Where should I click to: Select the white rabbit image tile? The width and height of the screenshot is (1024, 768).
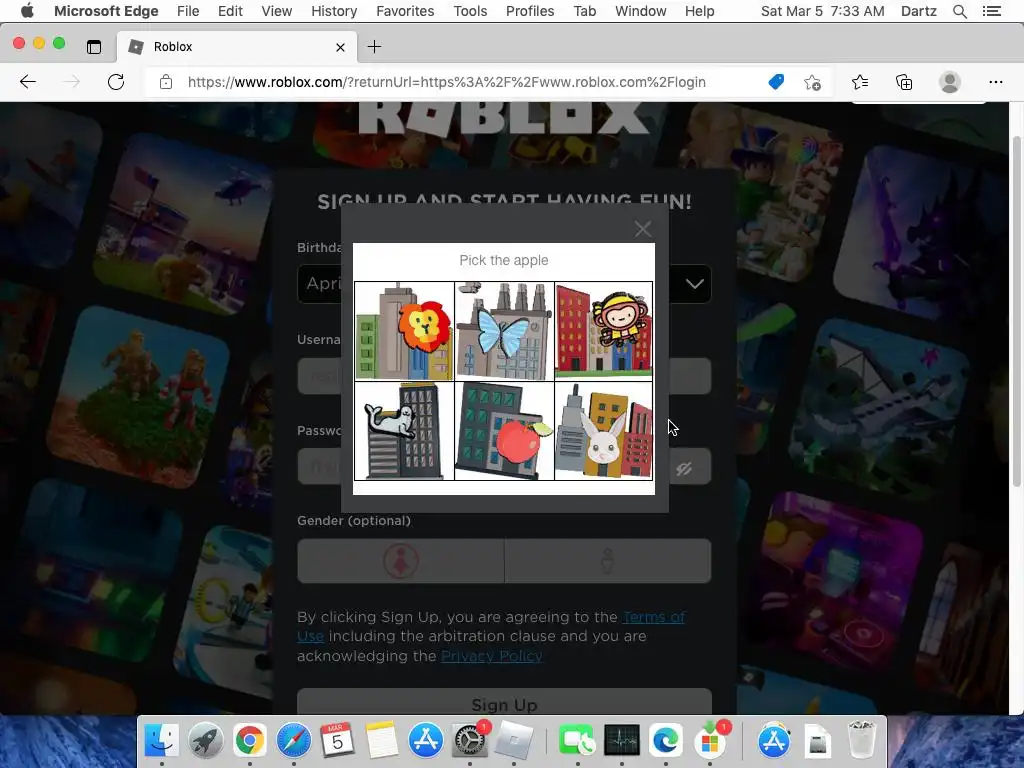(x=603, y=431)
